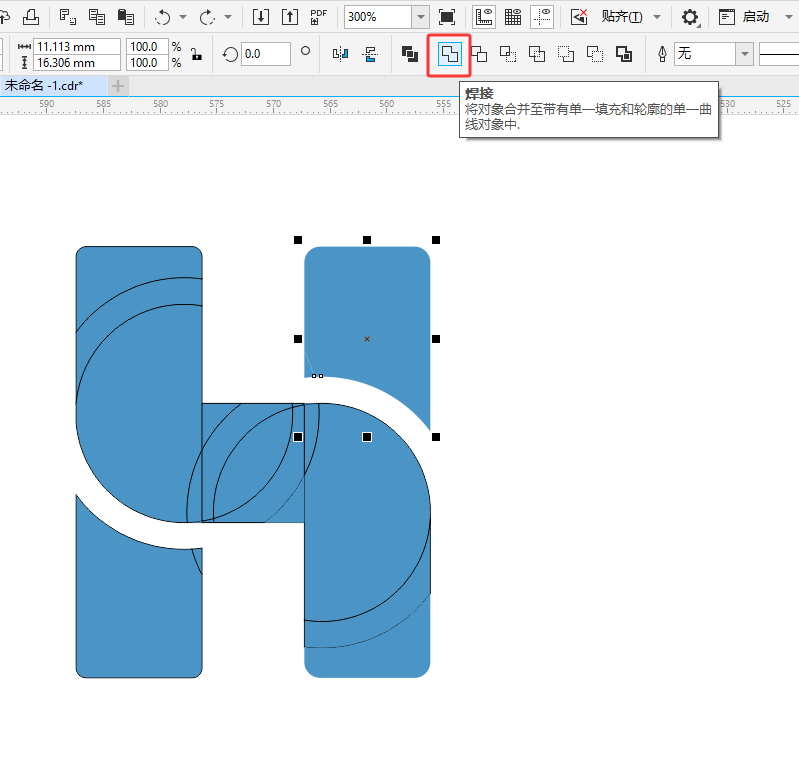Click the Back minus front icon

pyautogui.click(x=595, y=54)
